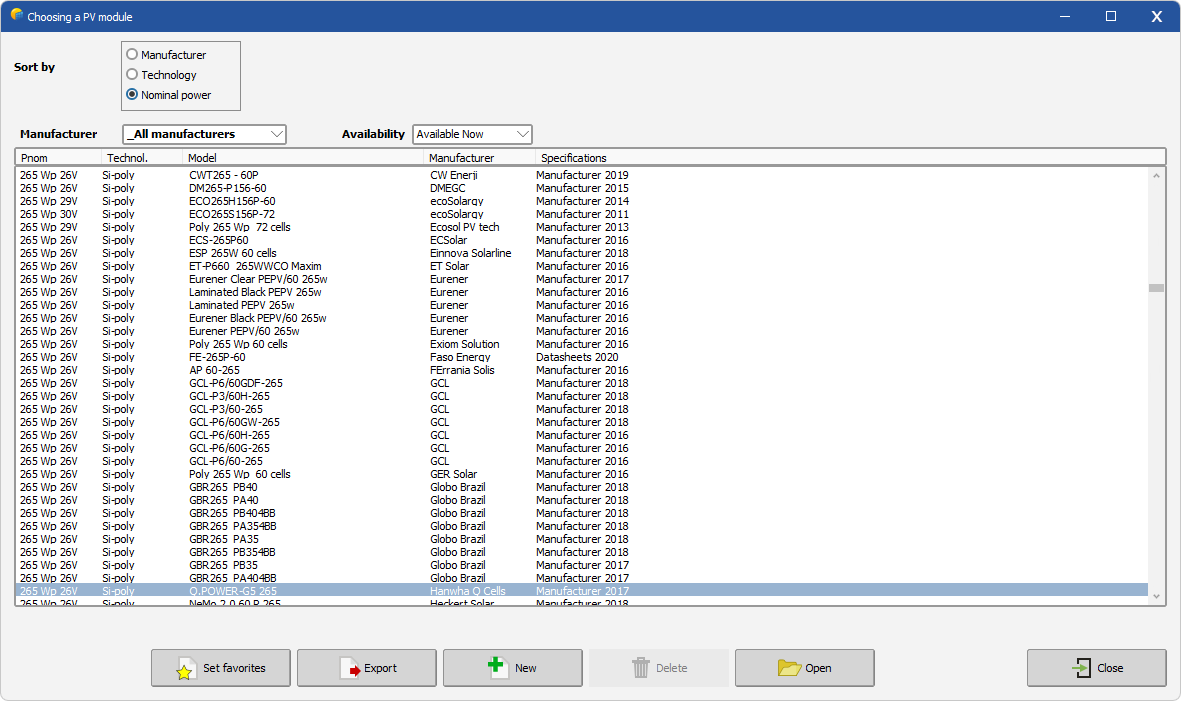Viewport: 1181px width, 701px height.
Task: Click the Set favorites button label
Action: [234, 668]
